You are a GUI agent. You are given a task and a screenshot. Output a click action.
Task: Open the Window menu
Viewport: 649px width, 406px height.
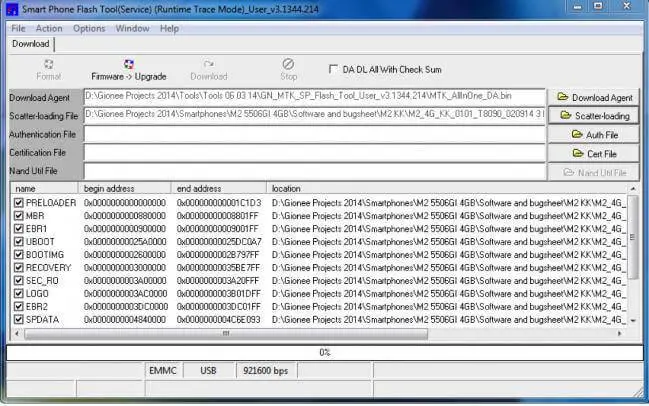pyautogui.click(x=132, y=29)
